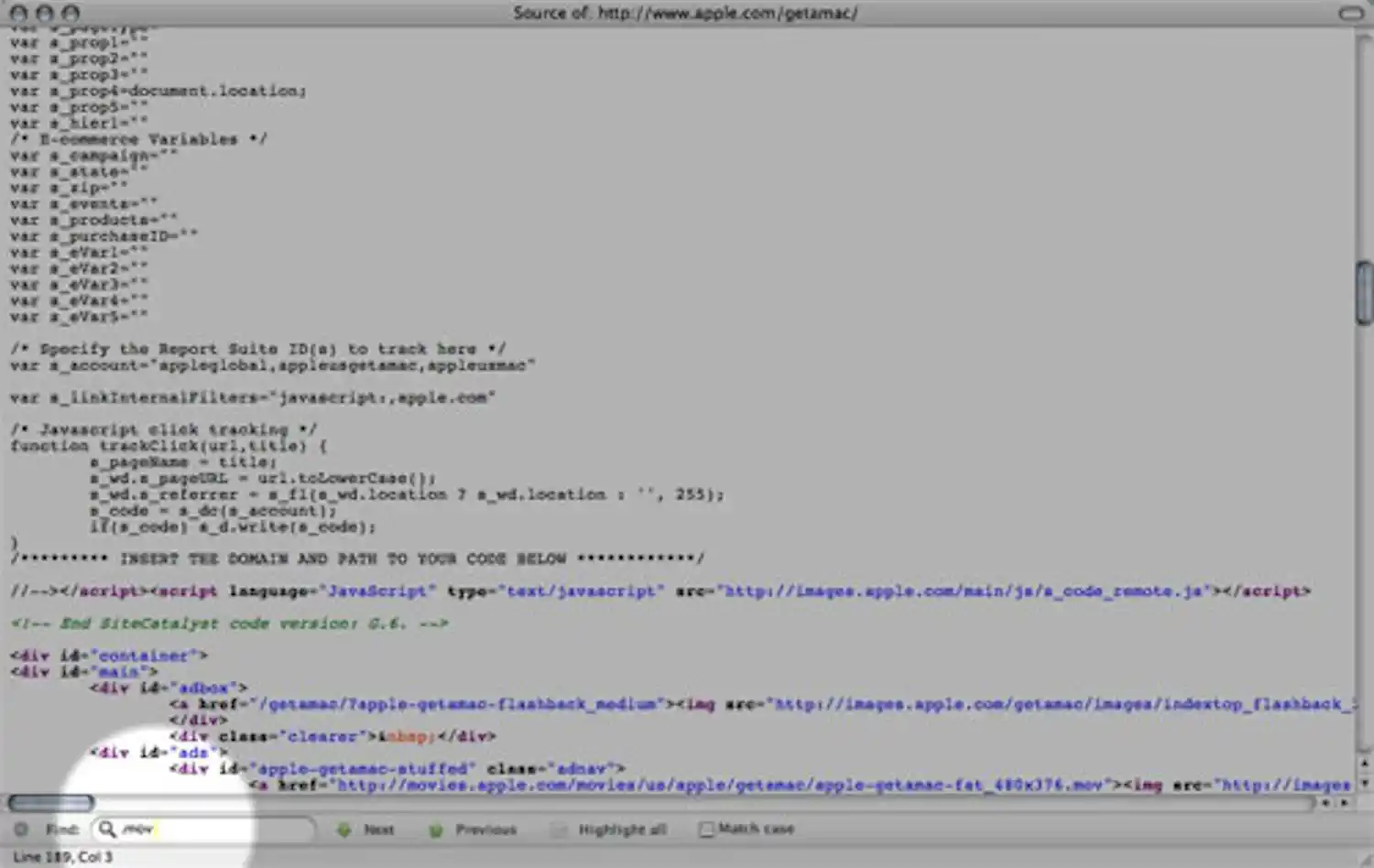Screen dimensions: 1374x868
Task: Click the green down-arrow icon beside Next
Action: [343, 830]
